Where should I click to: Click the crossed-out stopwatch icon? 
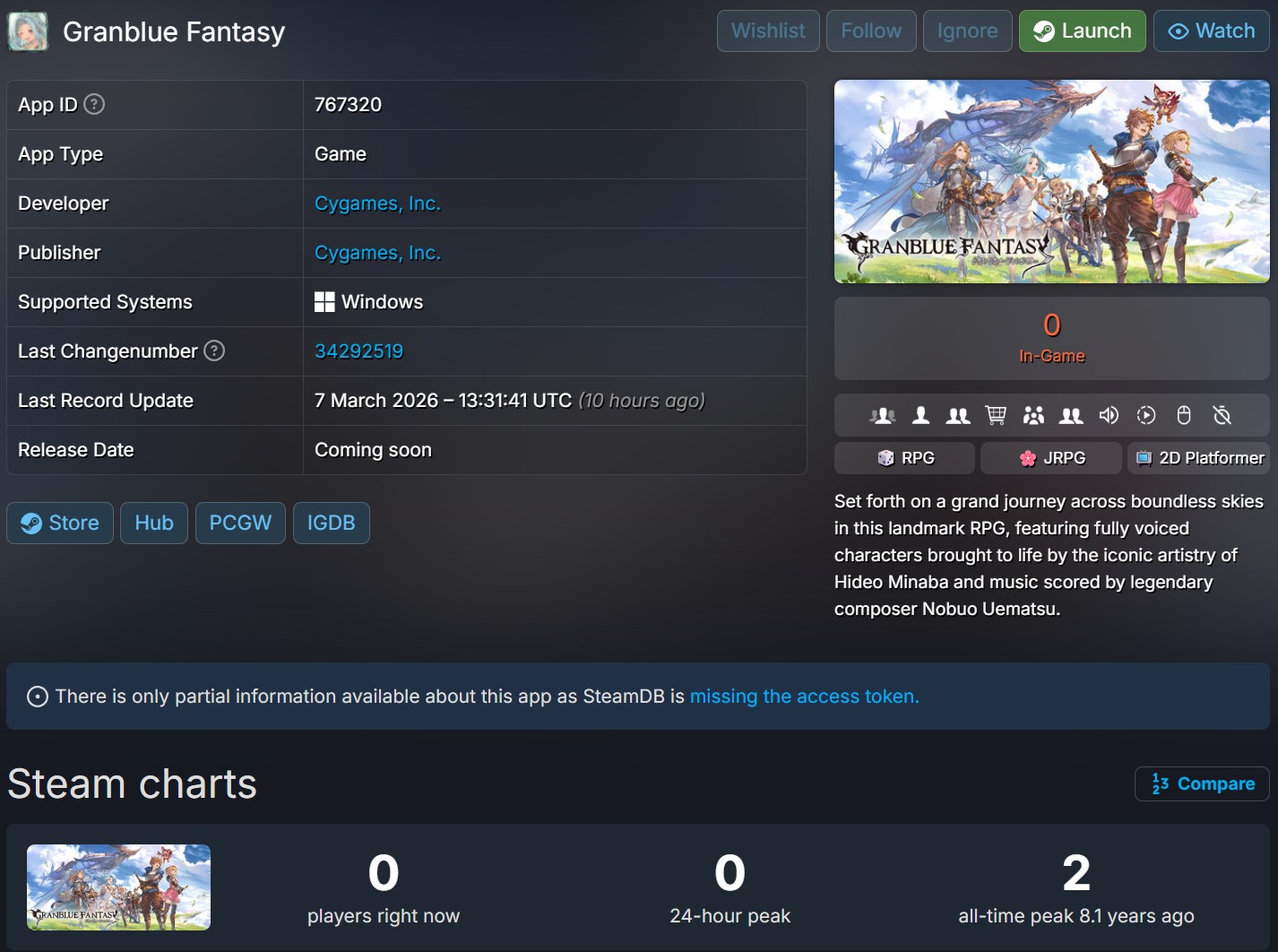(1222, 415)
